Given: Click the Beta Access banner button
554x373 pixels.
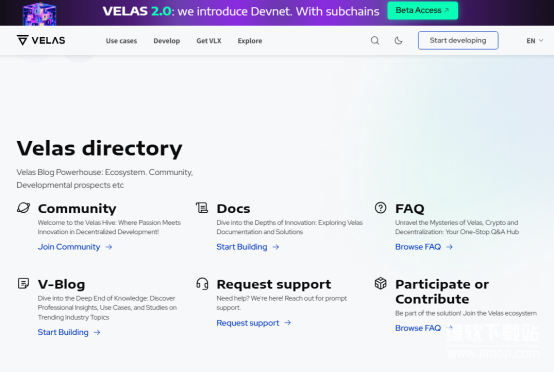Looking at the screenshot, I should pyautogui.click(x=423, y=11).
